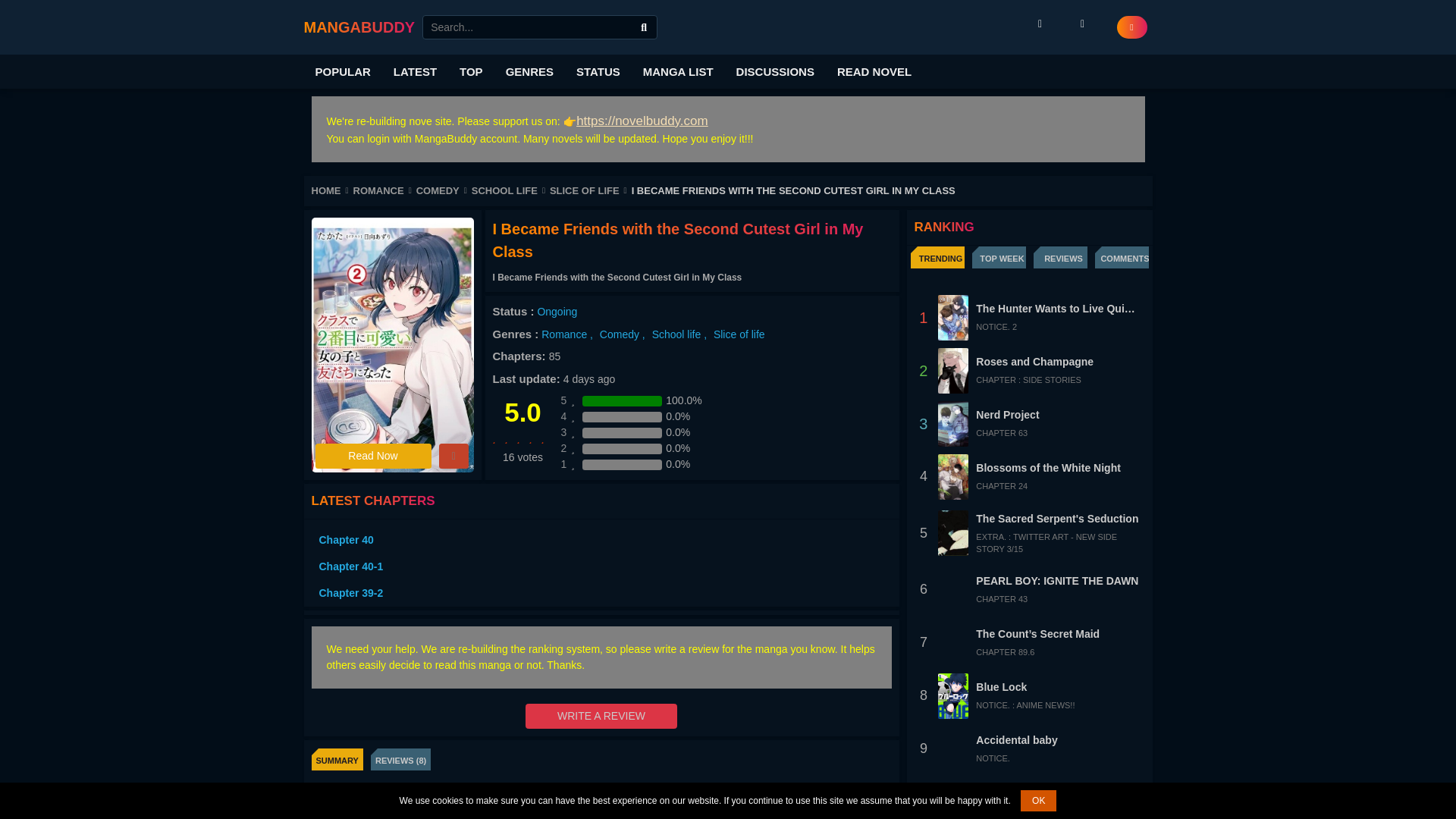Select Top Week ranking tab
This screenshot has width=1456, height=819.
(x=999, y=258)
